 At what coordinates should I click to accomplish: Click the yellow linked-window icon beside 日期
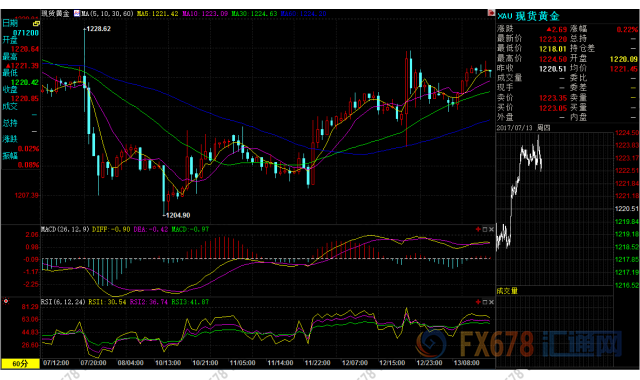[36, 24]
